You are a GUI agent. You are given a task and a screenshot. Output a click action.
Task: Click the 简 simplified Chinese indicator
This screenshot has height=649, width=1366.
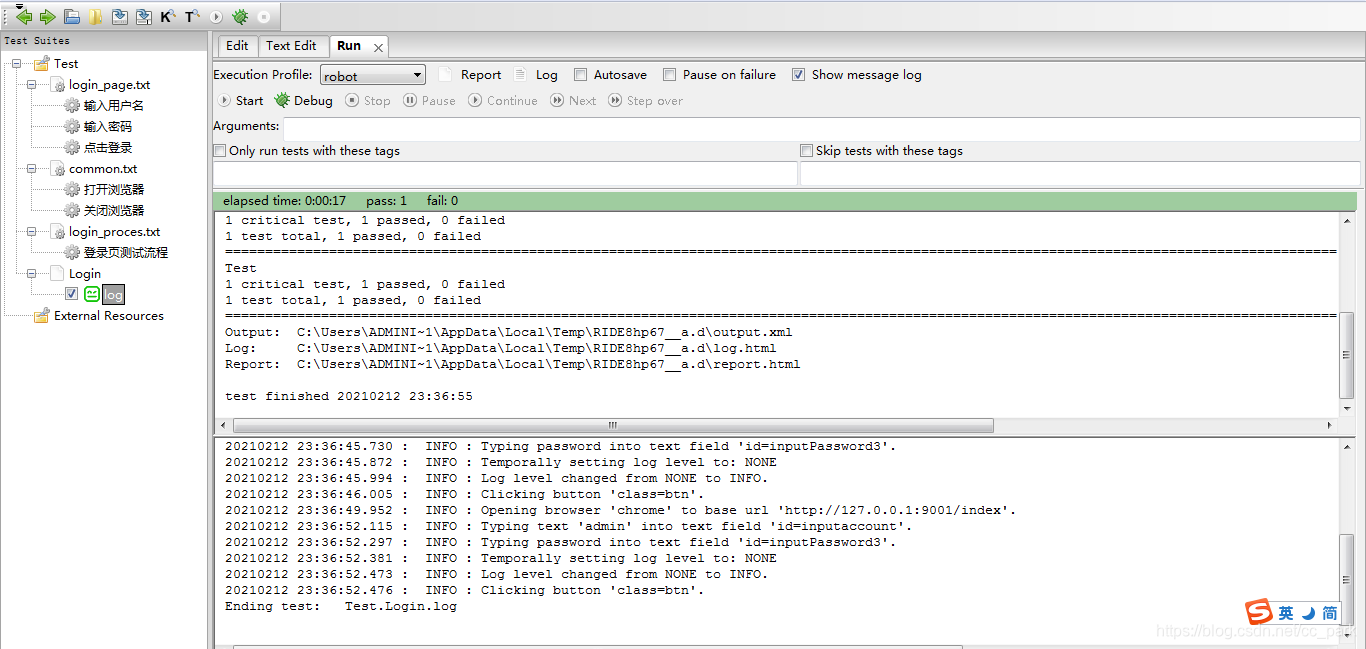(1330, 613)
